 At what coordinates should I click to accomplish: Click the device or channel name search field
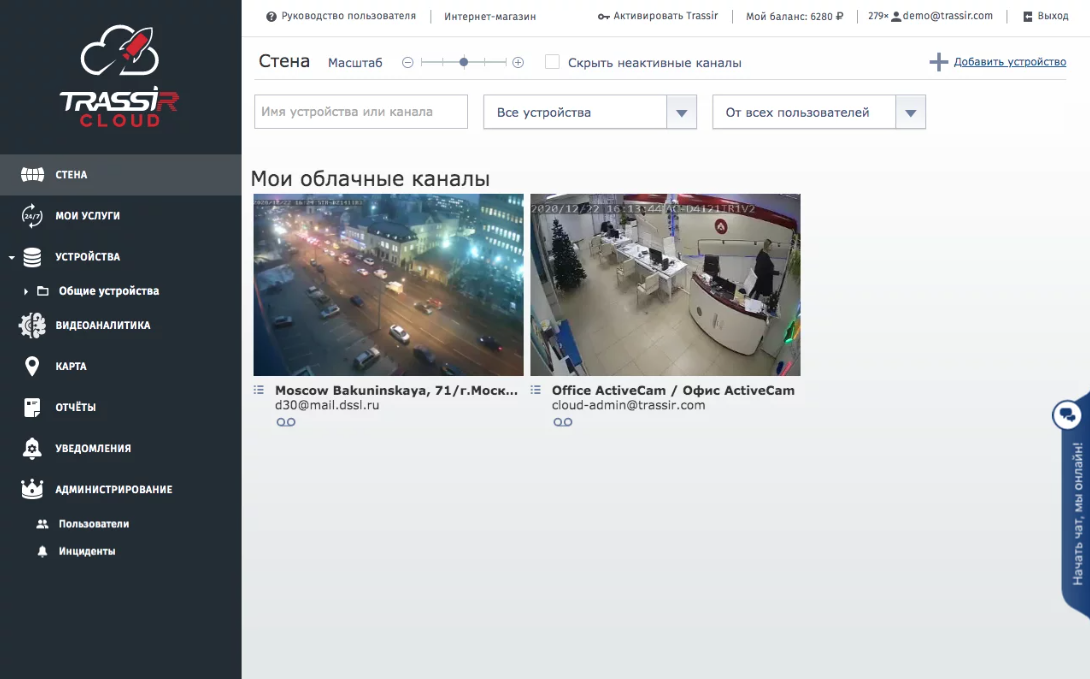(x=361, y=112)
